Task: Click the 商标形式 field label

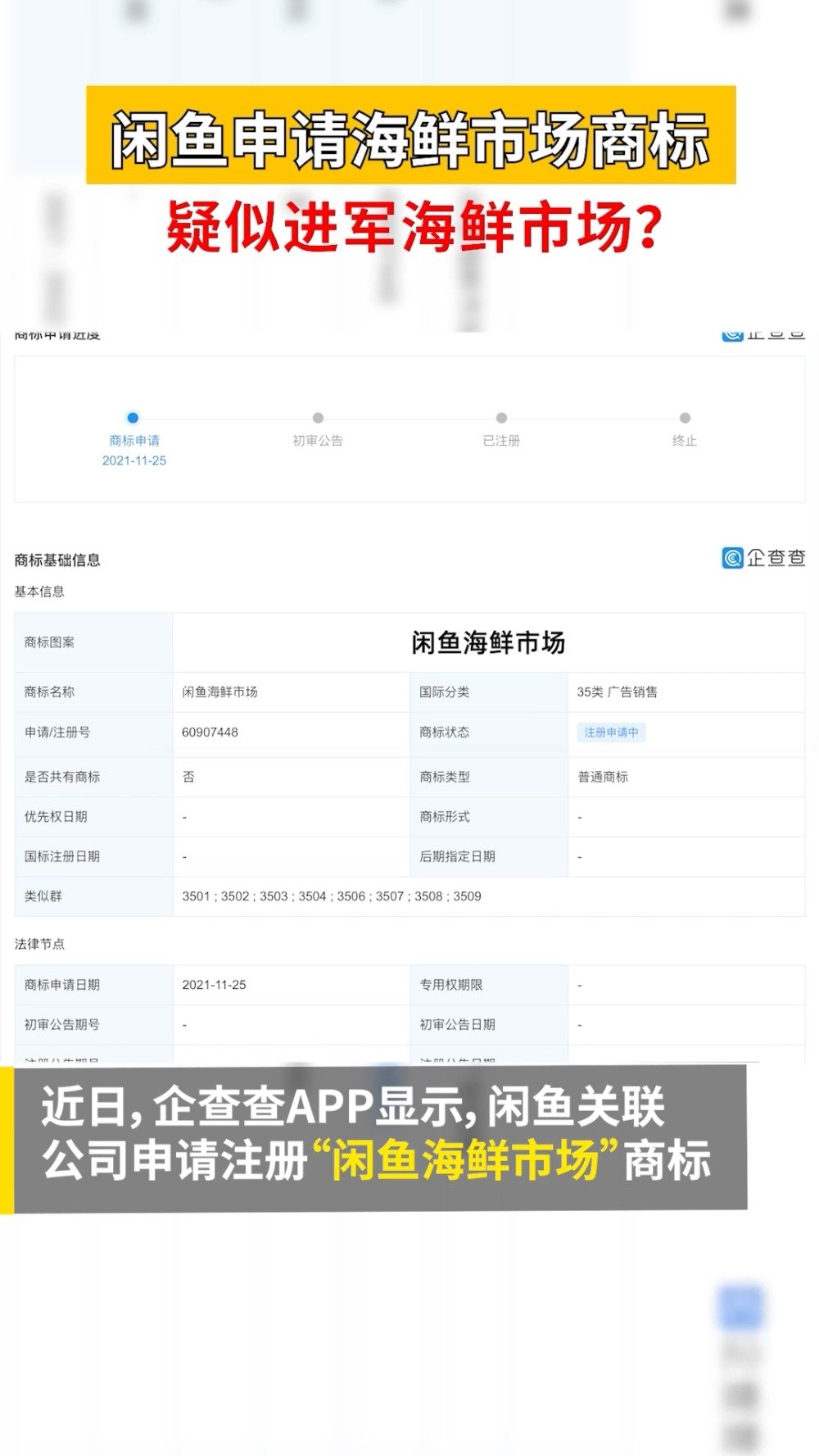Action: [445, 817]
